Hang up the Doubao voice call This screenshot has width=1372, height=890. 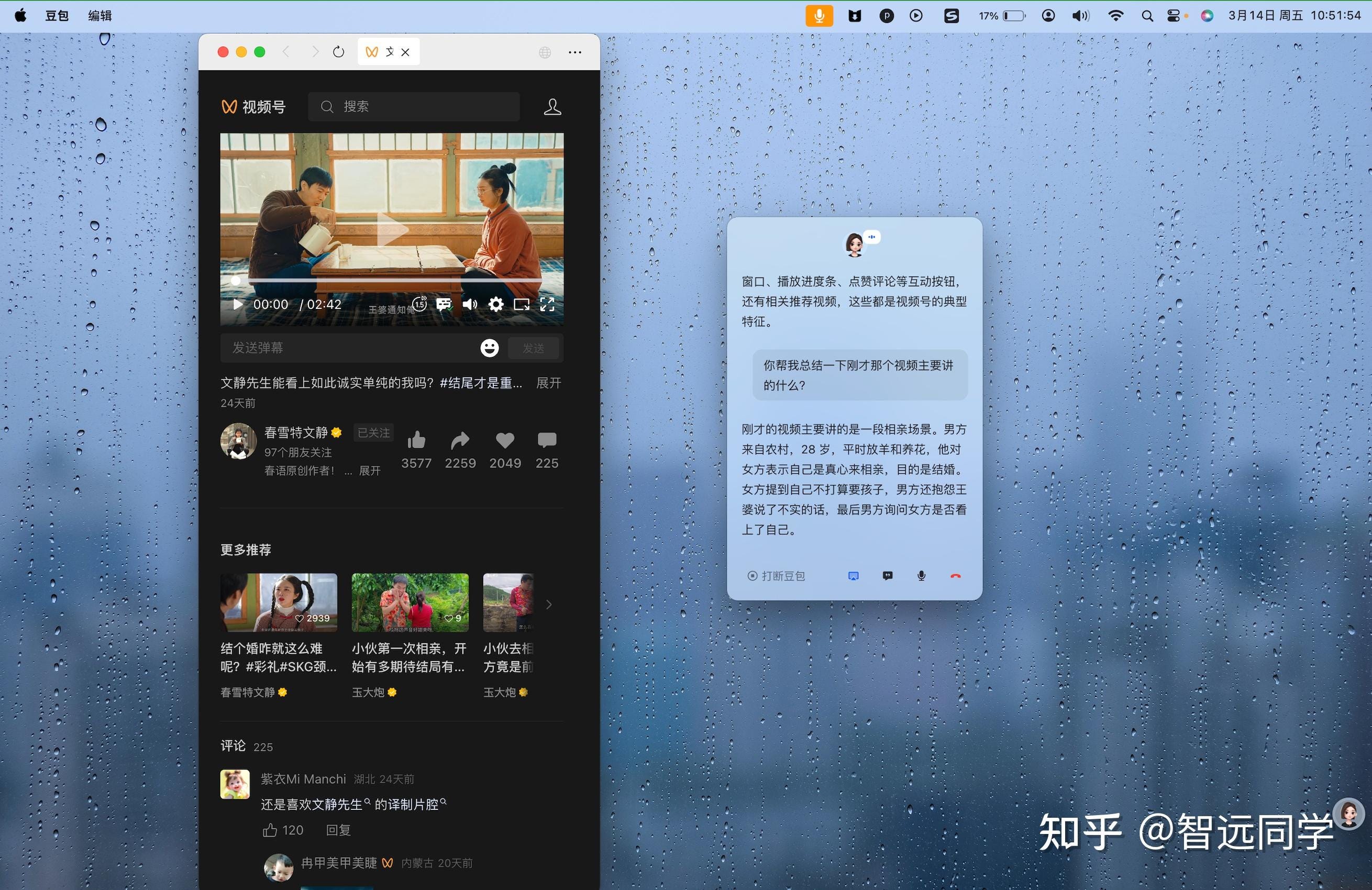click(x=955, y=576)
